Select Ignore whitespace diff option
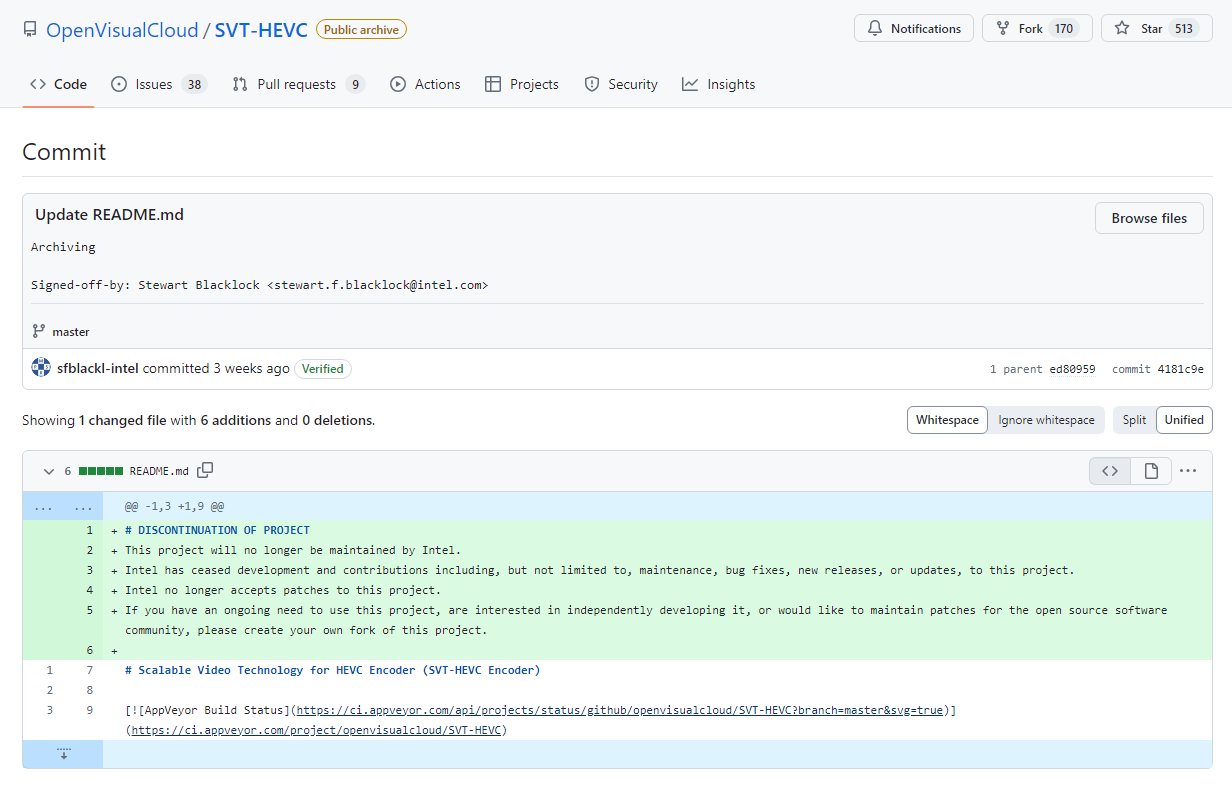 coord(1046,420)
